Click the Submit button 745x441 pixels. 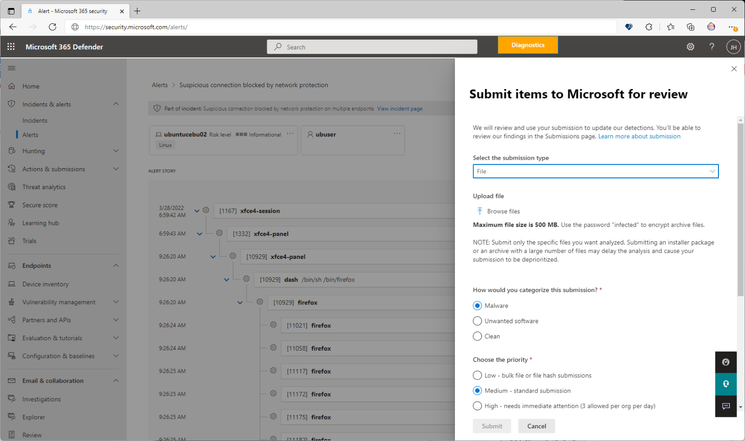492,426
